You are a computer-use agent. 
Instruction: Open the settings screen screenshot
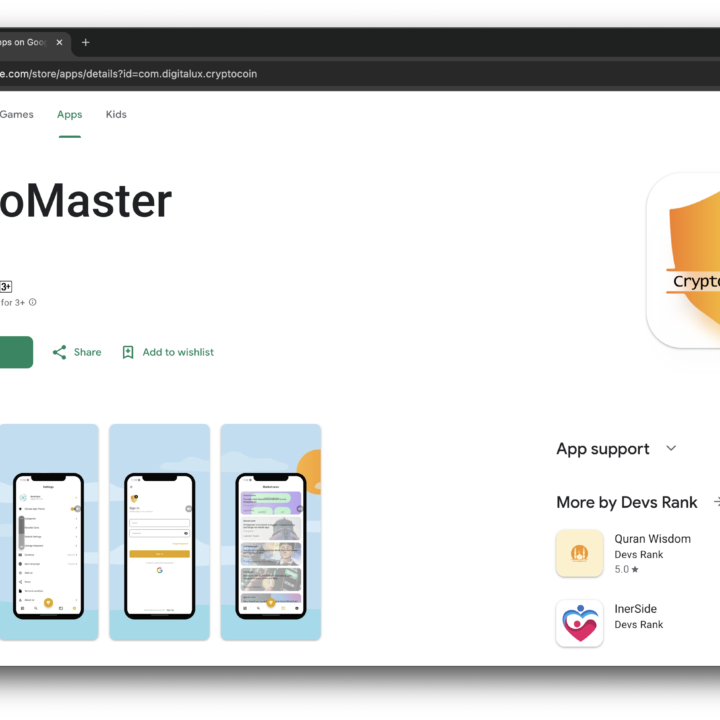49,532
